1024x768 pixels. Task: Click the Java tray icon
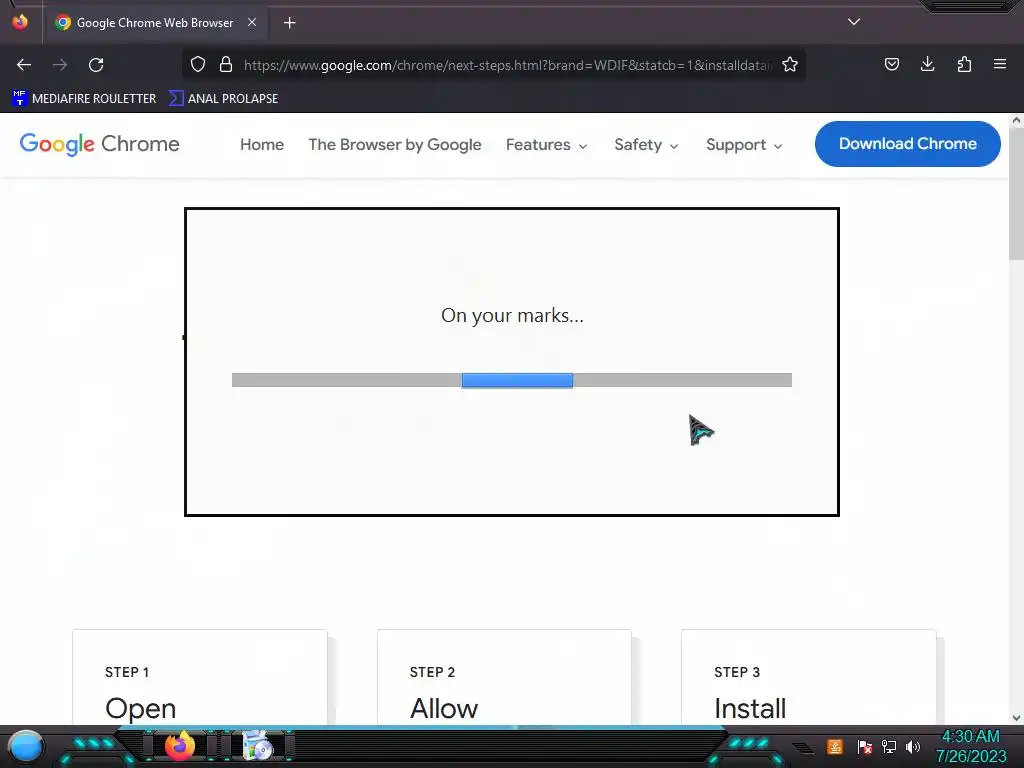coord(835,746)
